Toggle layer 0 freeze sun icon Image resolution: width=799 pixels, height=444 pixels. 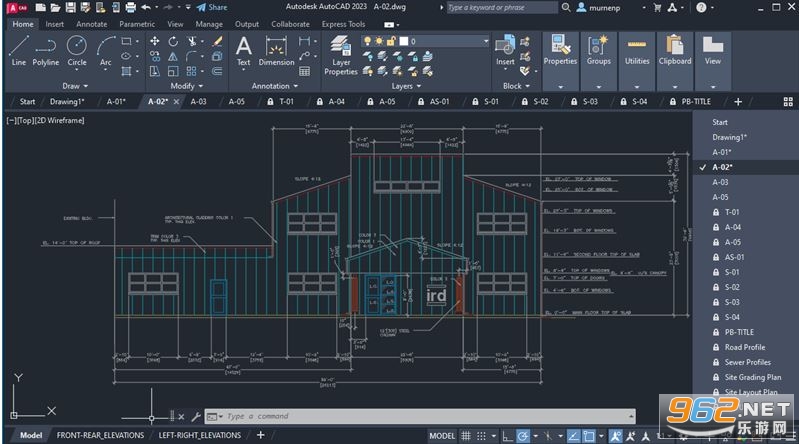(x=379, y=41)
